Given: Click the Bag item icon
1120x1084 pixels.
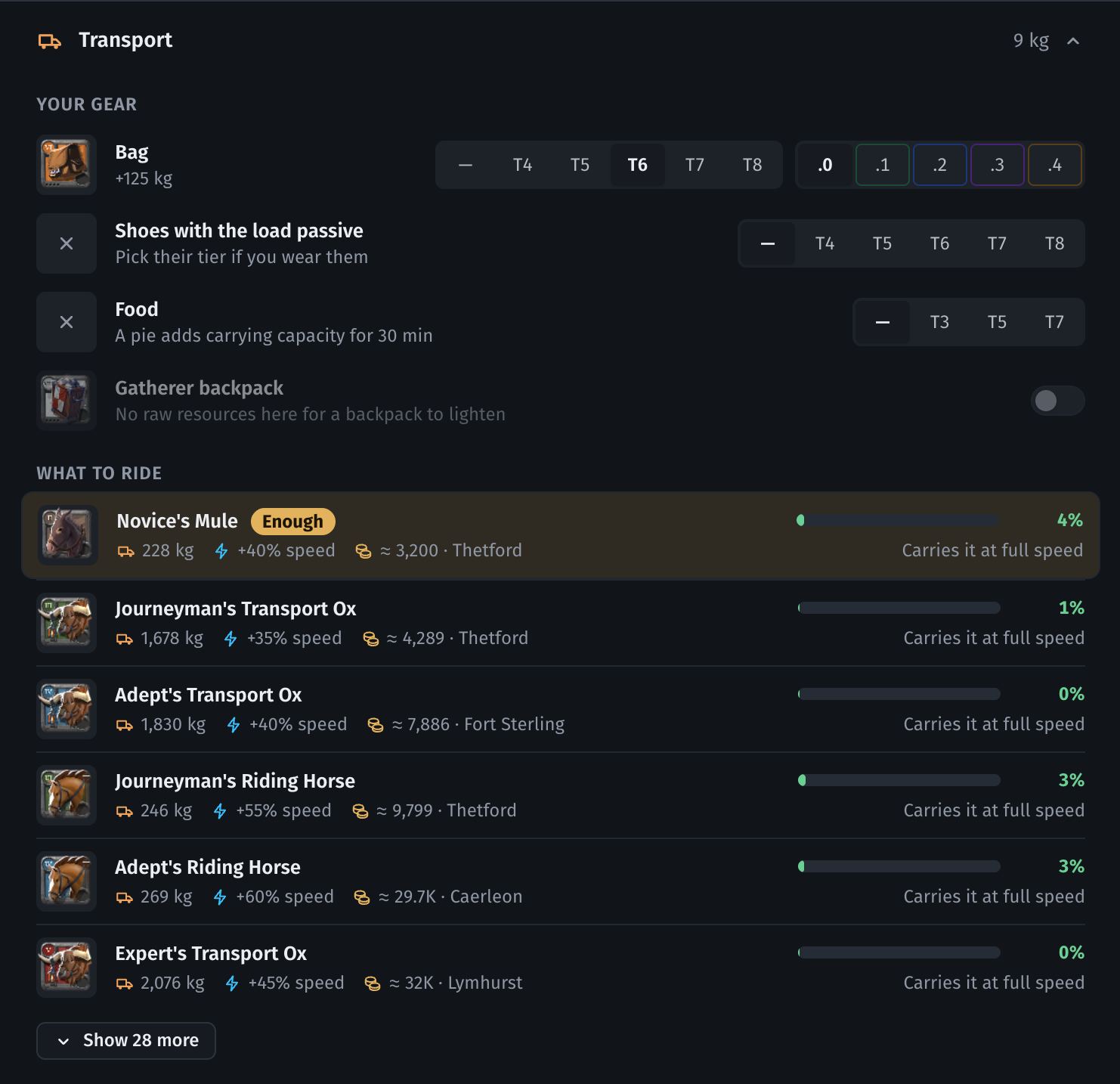Looking at the screenshot, I should 67,165.
